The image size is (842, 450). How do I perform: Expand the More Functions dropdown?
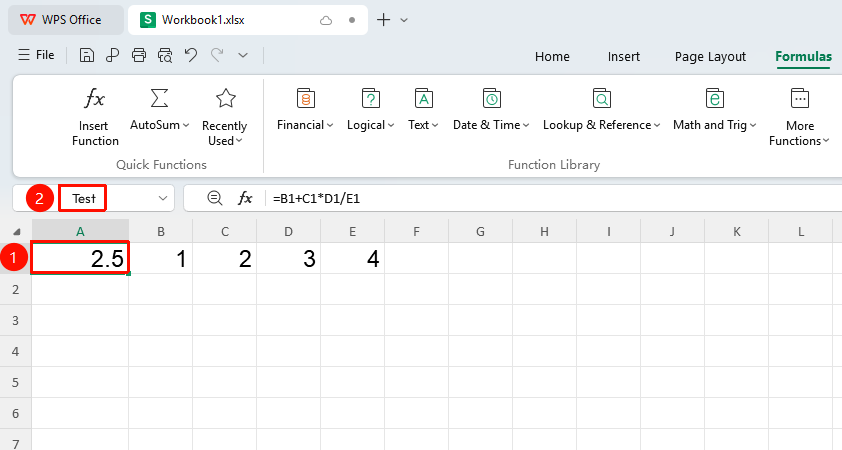[x=799, y=117]
